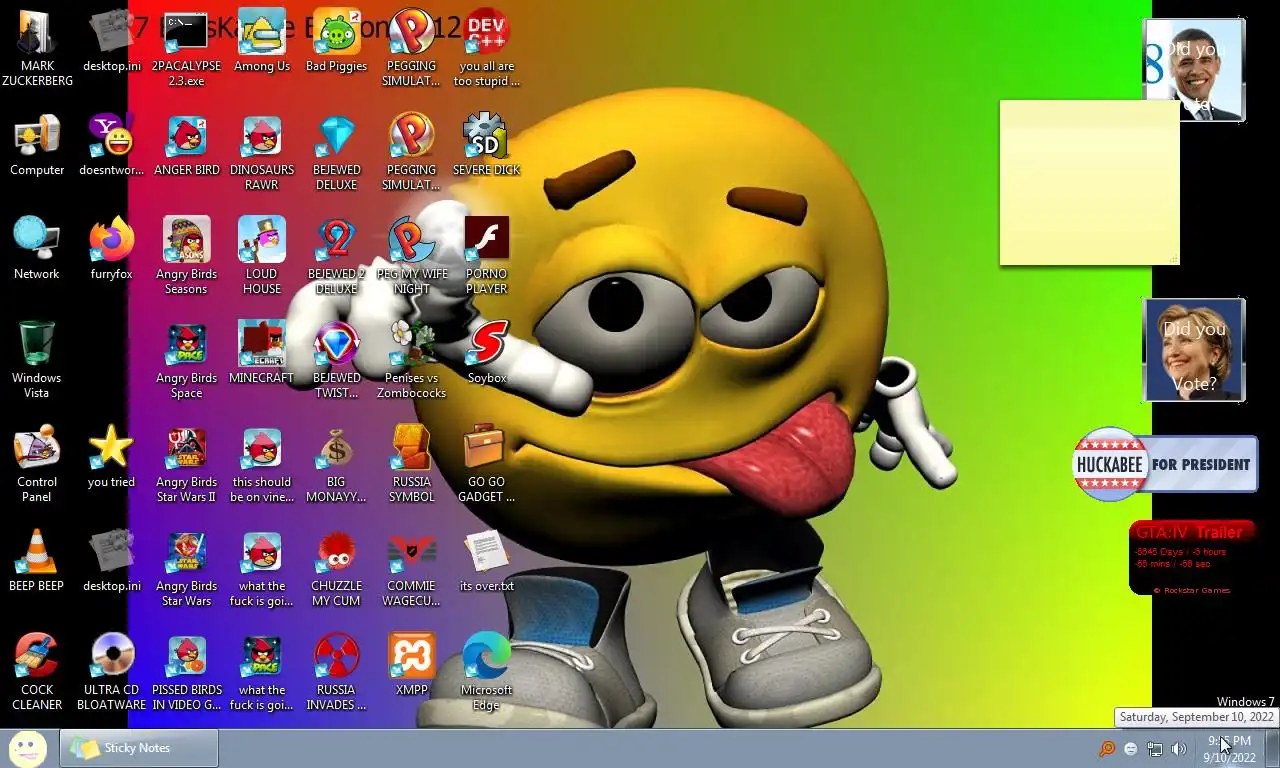Viewport: 1280px width, 768px height.
Task: Open the volume speaker tray icon
Action: (x=1179, y=749)
